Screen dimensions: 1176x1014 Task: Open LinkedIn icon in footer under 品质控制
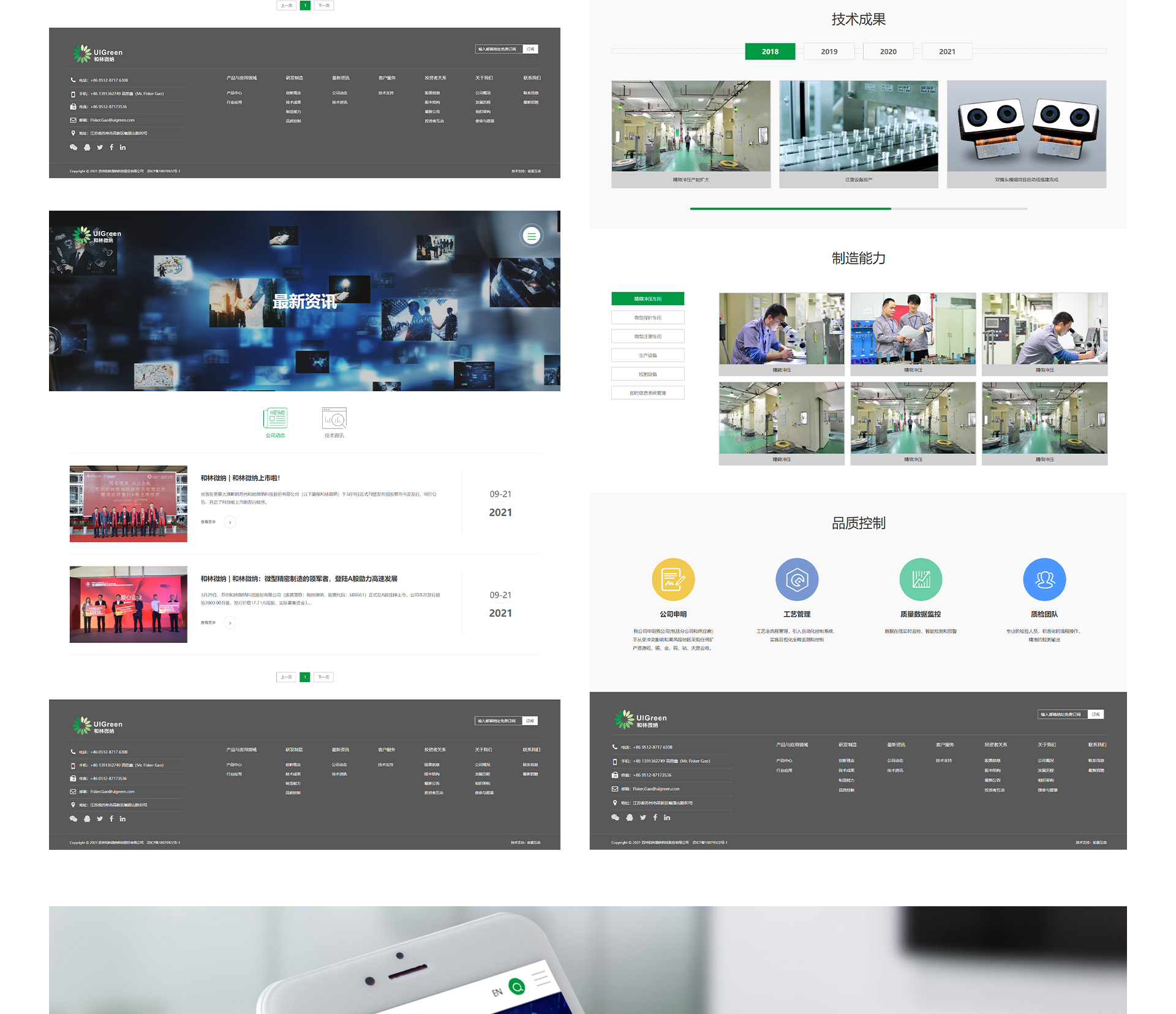[667, 817]
